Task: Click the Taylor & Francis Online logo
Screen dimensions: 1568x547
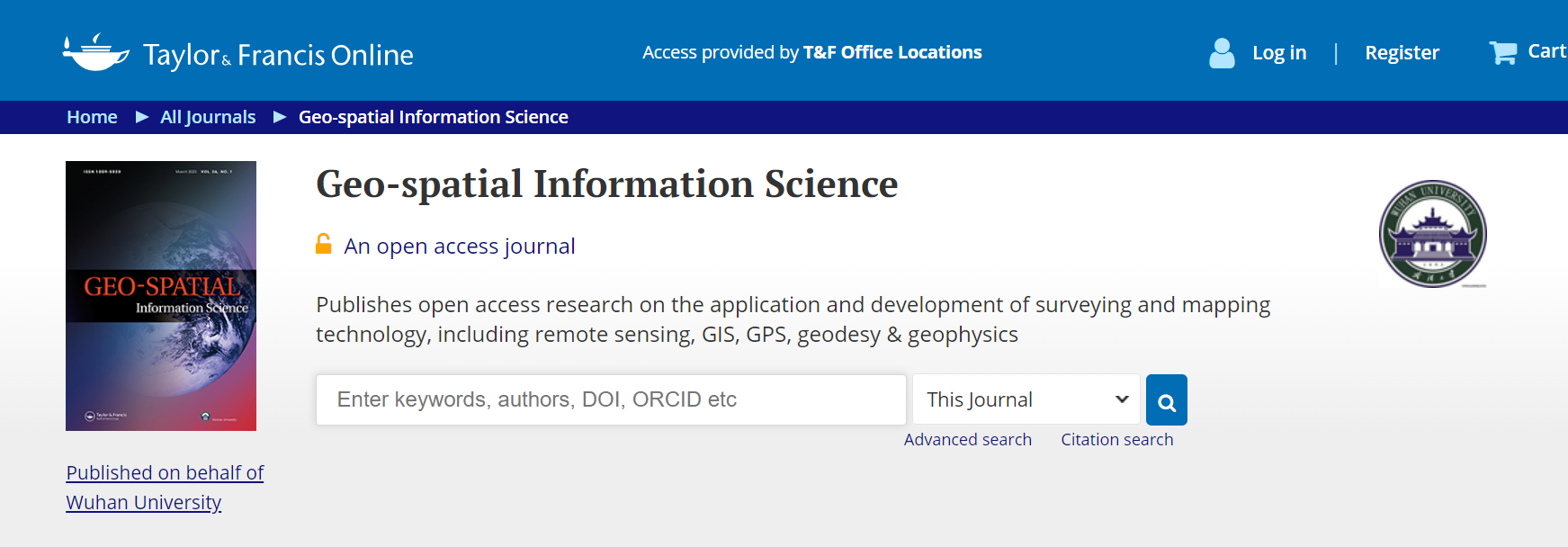Action: [237, 54]
